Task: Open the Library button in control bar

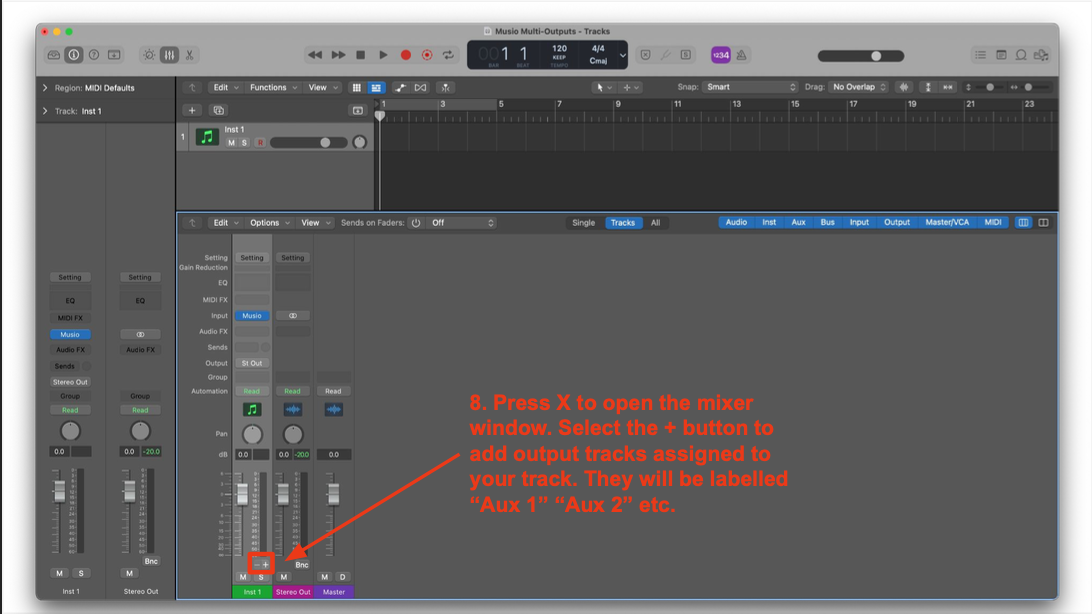Action: [53, 55]
